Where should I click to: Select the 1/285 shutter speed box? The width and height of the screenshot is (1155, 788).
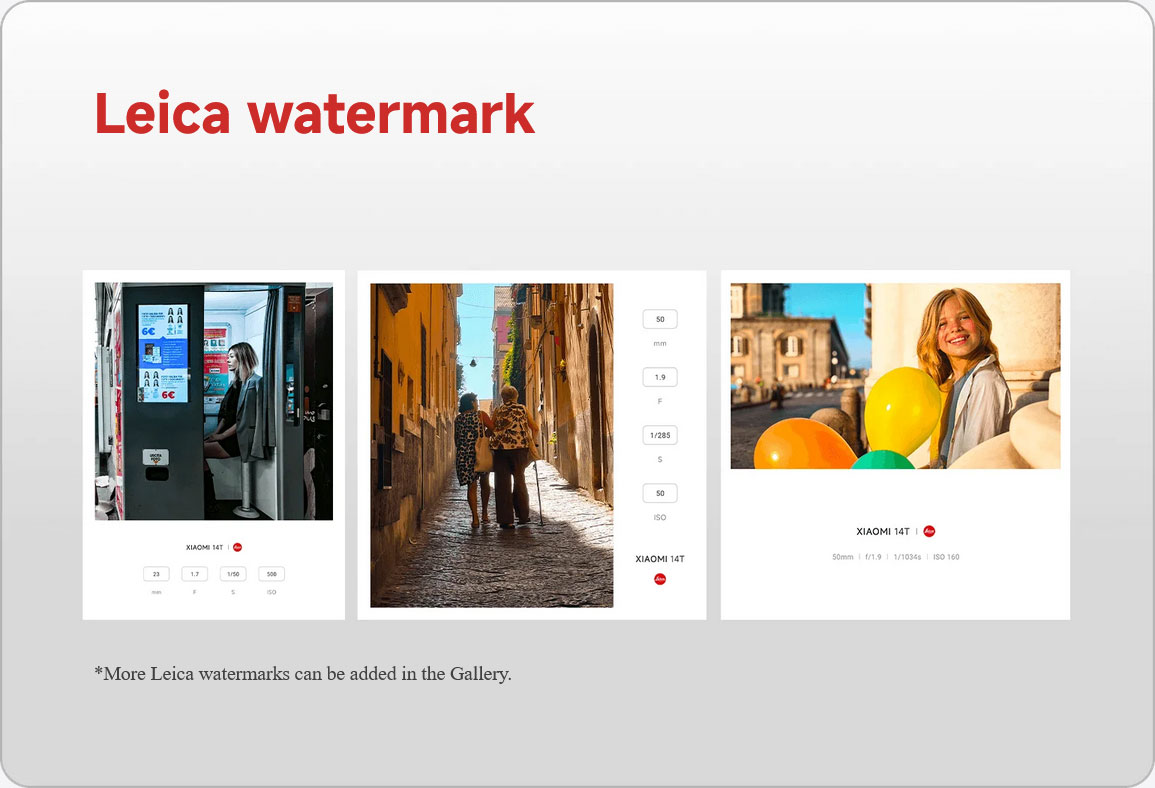(660, 435)
